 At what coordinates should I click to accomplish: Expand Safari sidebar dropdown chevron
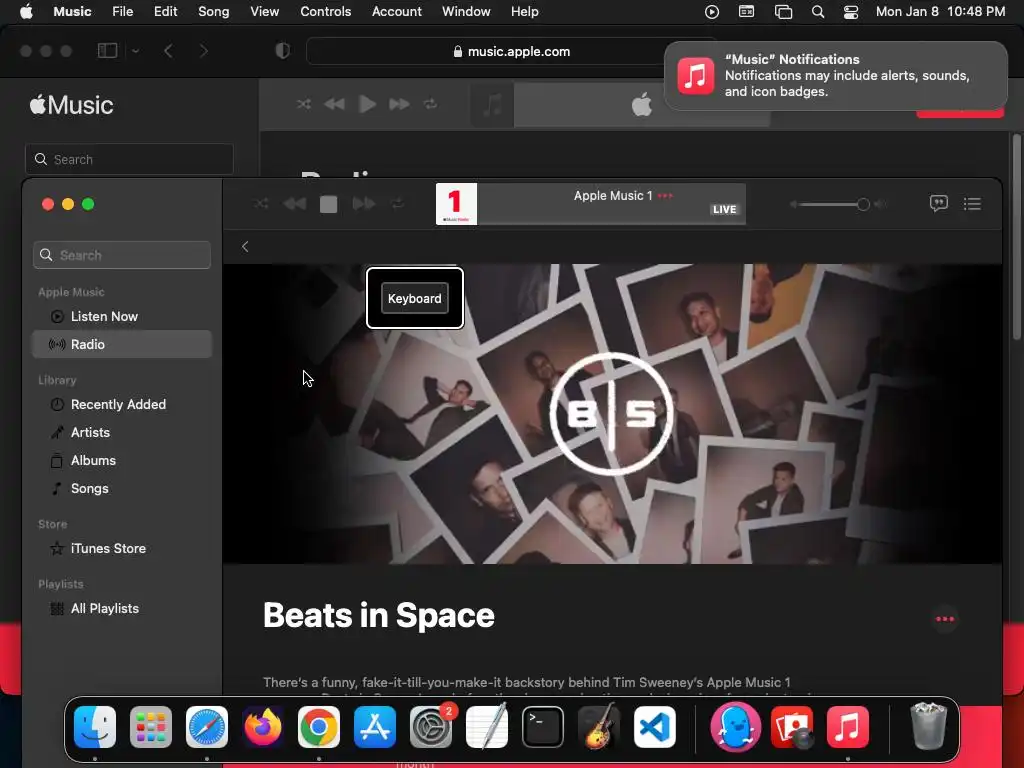135,51
